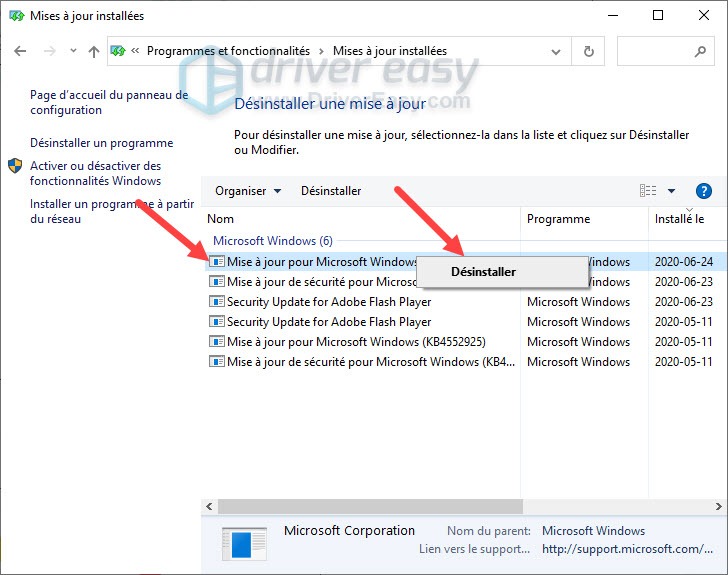Click the address bar control panel icon
The width and height of the screenshot is (728, 575).
coord(118,51)
